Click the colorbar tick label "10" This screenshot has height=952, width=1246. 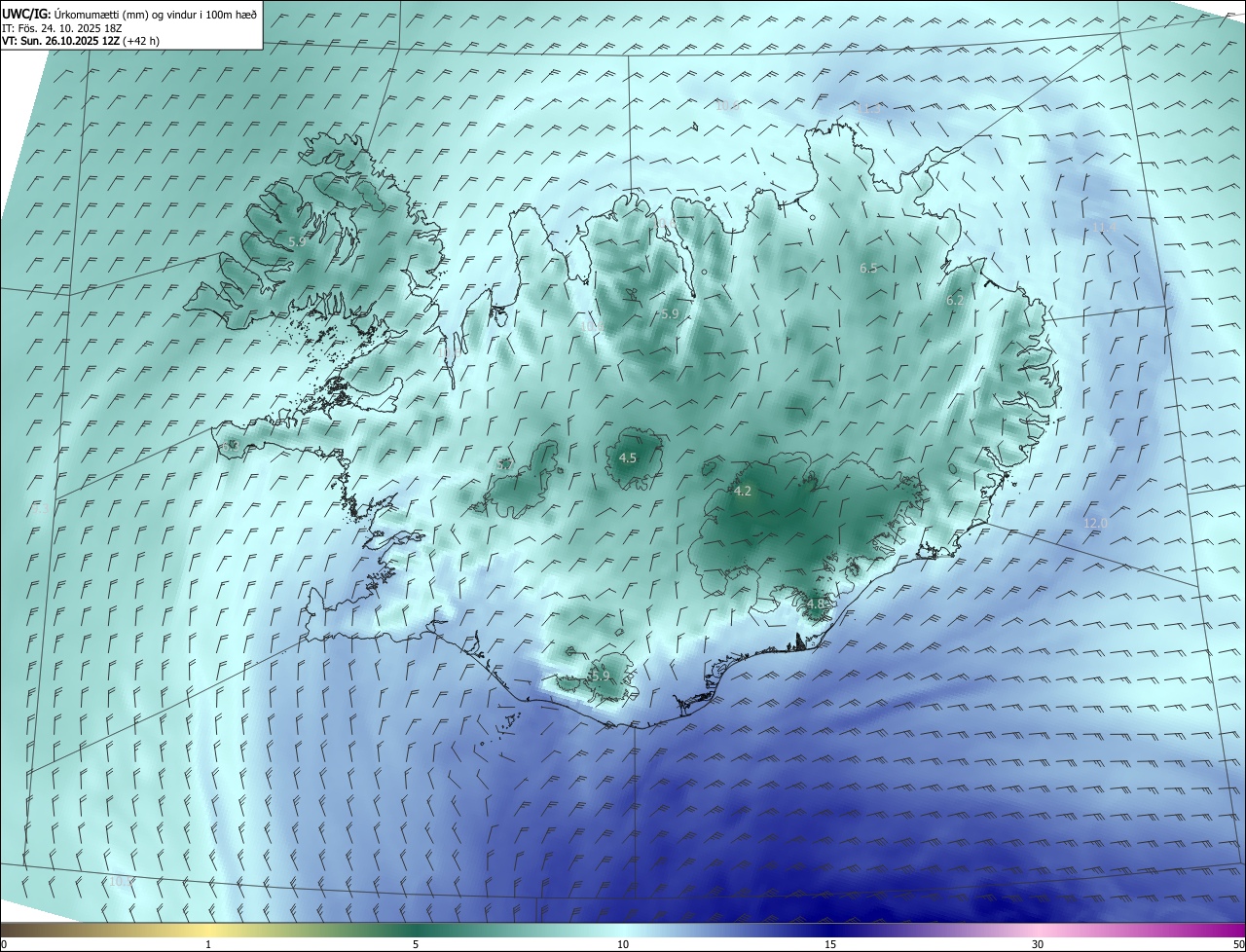(623, 944)
